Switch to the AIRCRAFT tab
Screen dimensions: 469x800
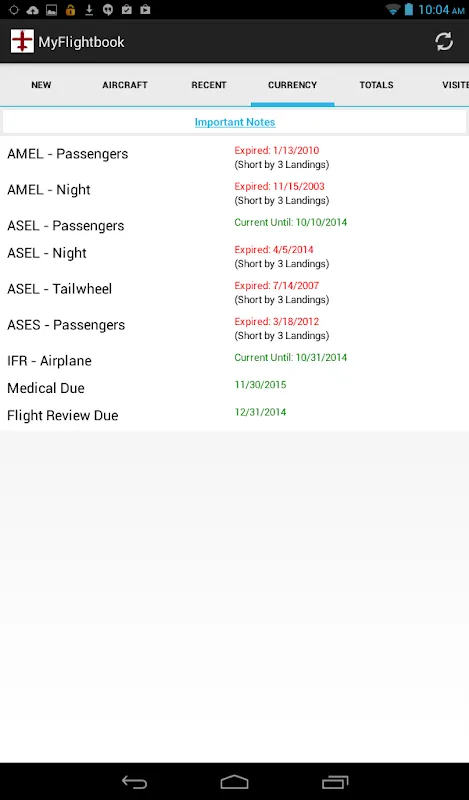(x=125, y=85)
